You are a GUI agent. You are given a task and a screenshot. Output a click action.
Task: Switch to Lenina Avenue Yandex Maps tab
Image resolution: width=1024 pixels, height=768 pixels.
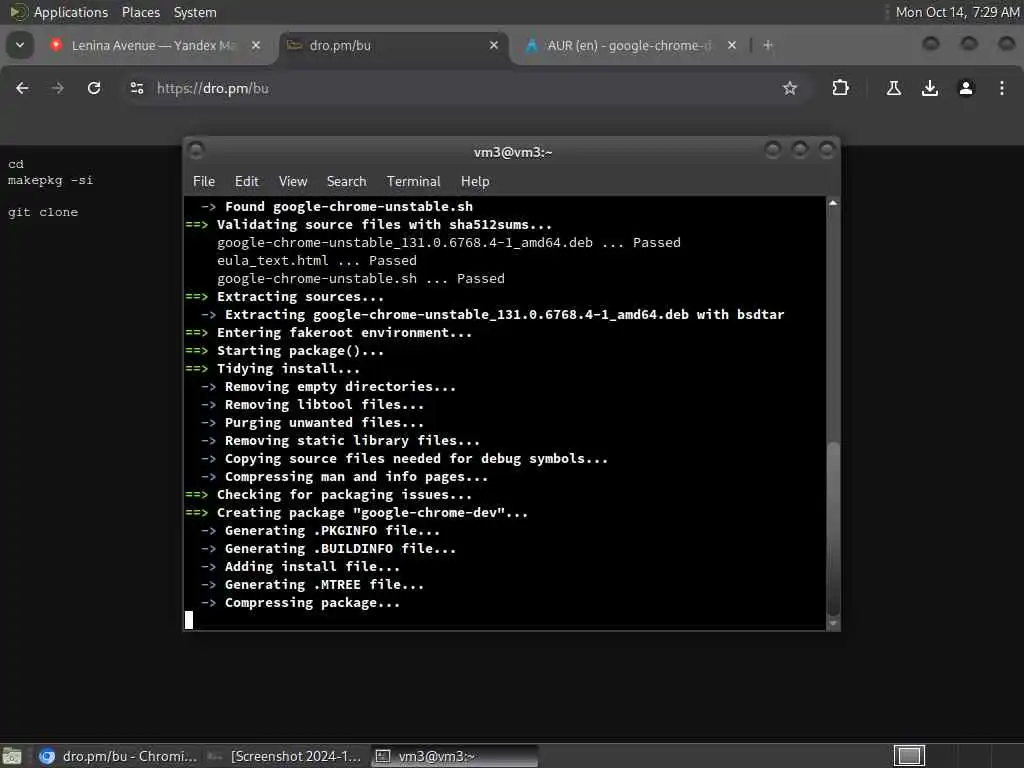coord(153,46)
